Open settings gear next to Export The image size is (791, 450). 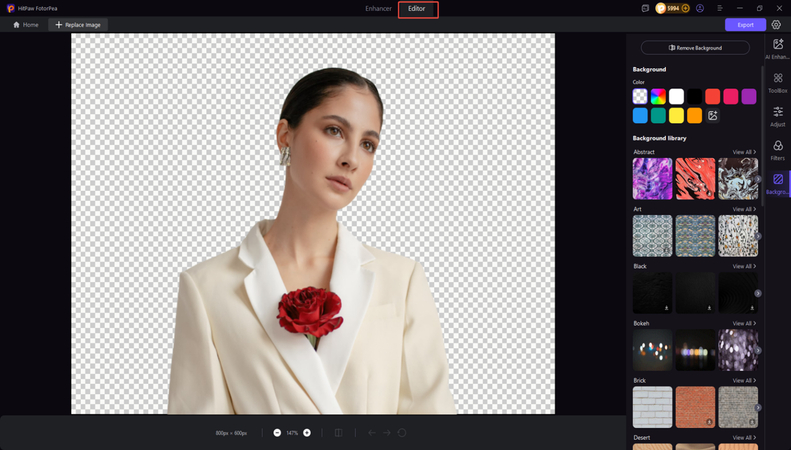[776, 25]
